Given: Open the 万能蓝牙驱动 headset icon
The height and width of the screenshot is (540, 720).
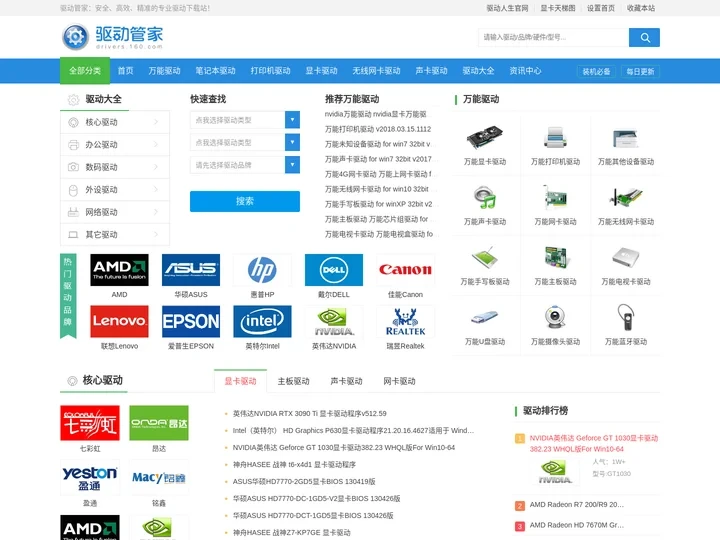Looking at the screenshot, I should click(625, 318).
